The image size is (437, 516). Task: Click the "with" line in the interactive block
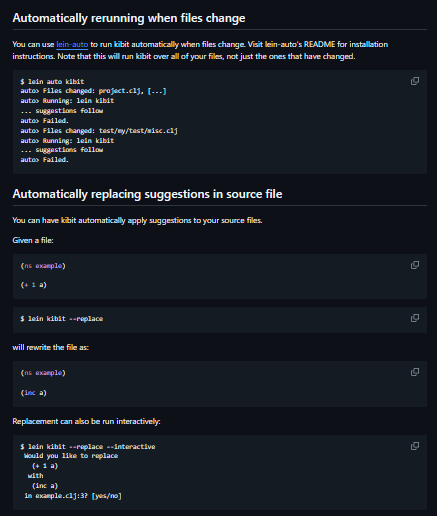[36, 476]
